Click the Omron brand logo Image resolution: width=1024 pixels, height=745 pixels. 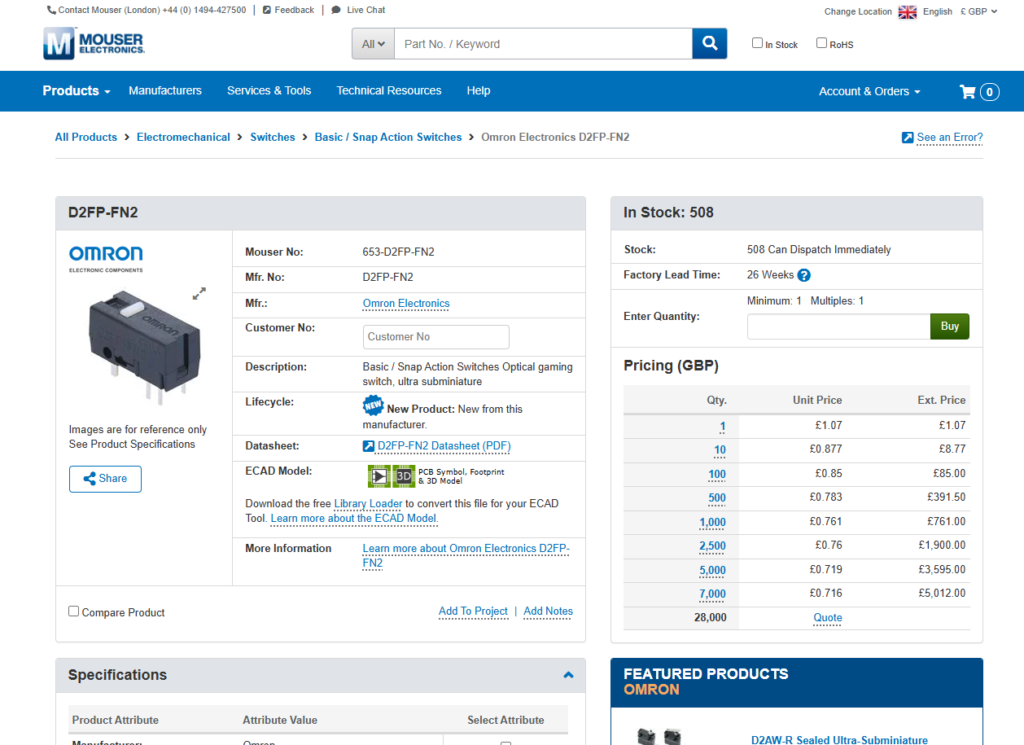[106, 256]
